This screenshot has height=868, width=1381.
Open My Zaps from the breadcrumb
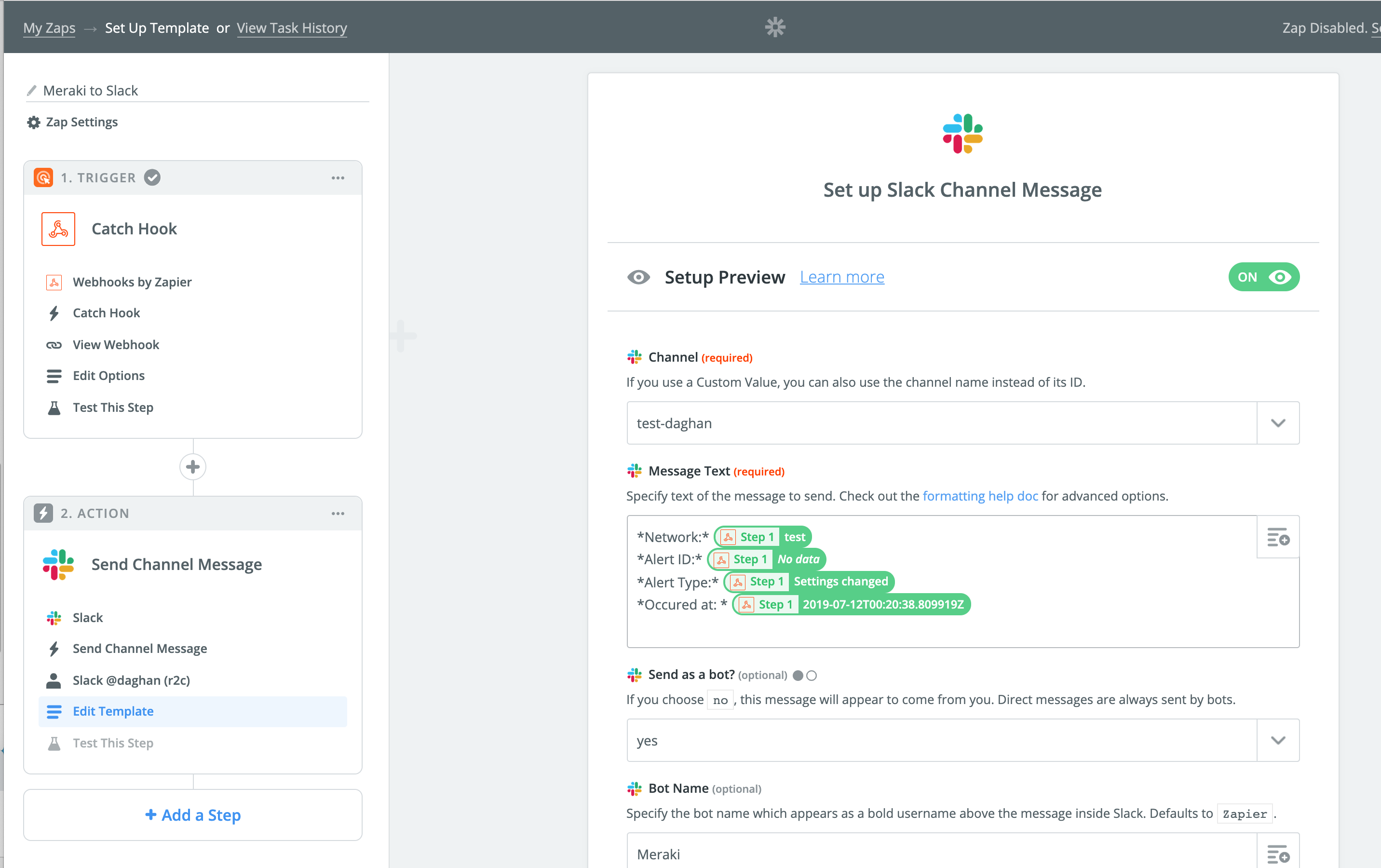49,27
